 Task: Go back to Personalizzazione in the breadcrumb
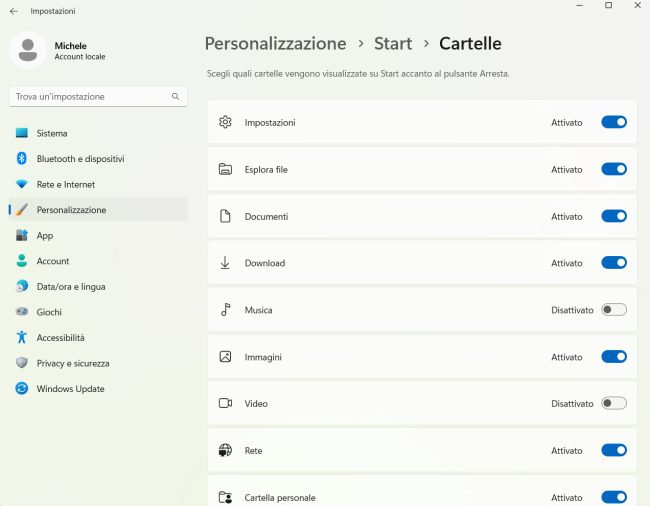275,44
